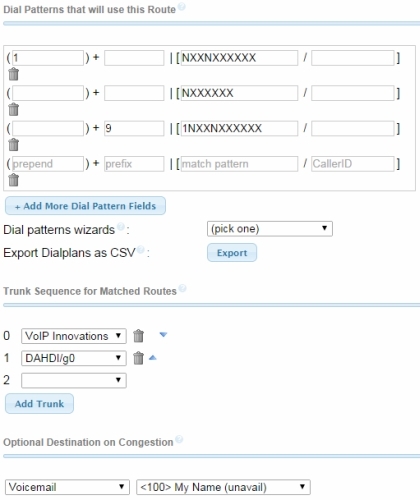
Task: Click Add More Dial Pattern Fields button
Action: click(85, 206)
